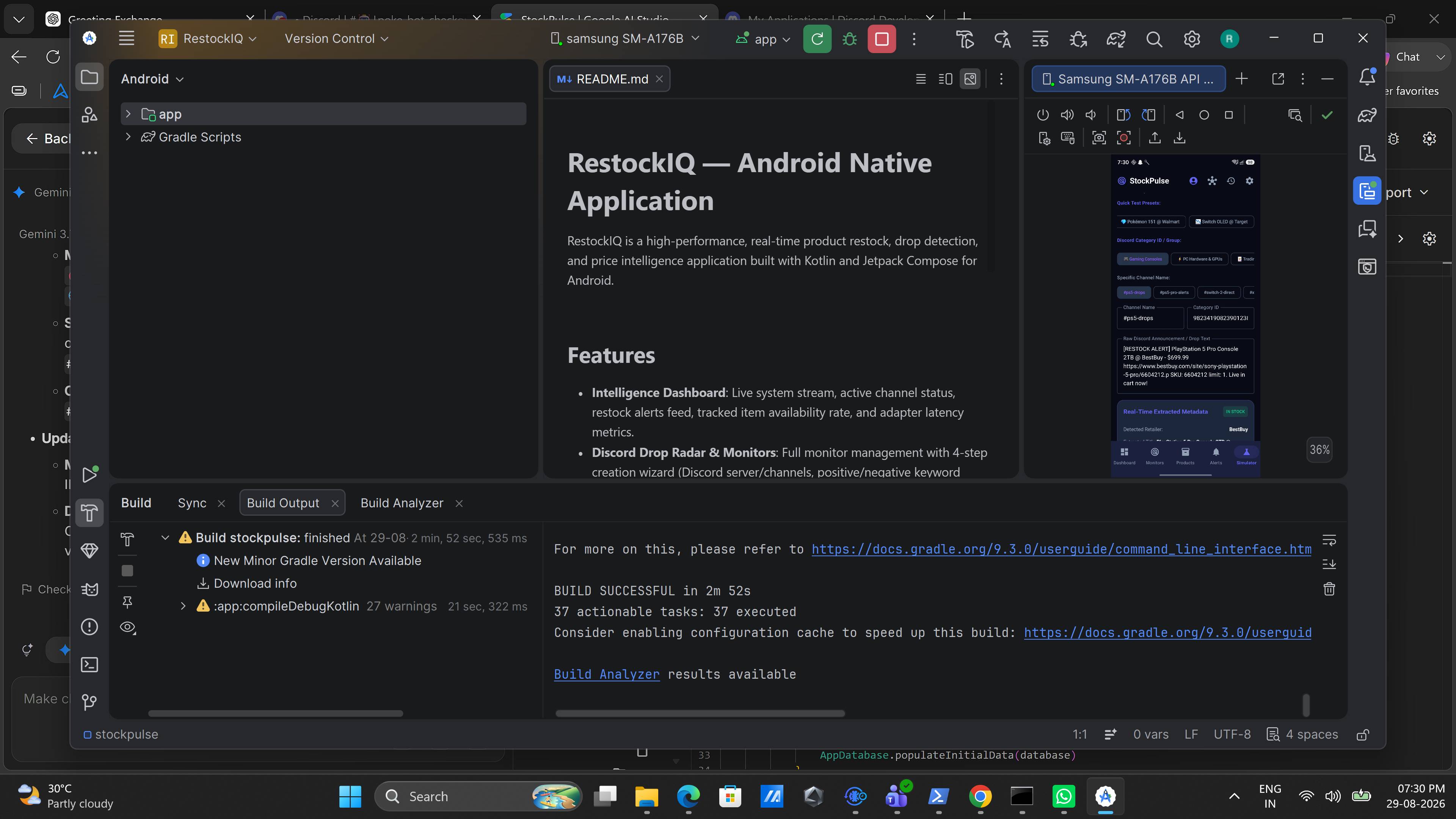Take screenshot of the running device

coord(1099,138)
